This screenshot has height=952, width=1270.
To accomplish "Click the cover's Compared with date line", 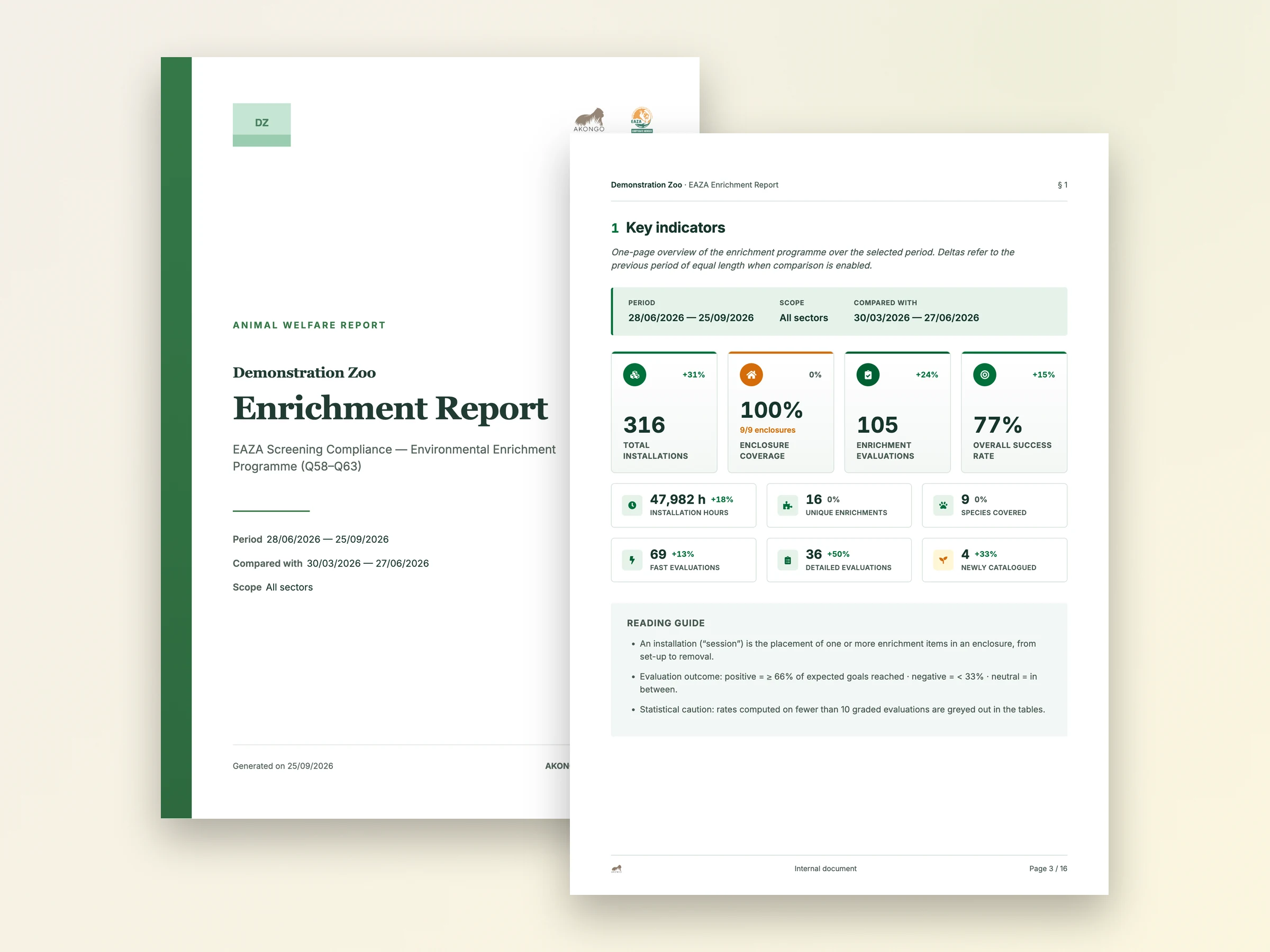I will click(x=331, y=563).
